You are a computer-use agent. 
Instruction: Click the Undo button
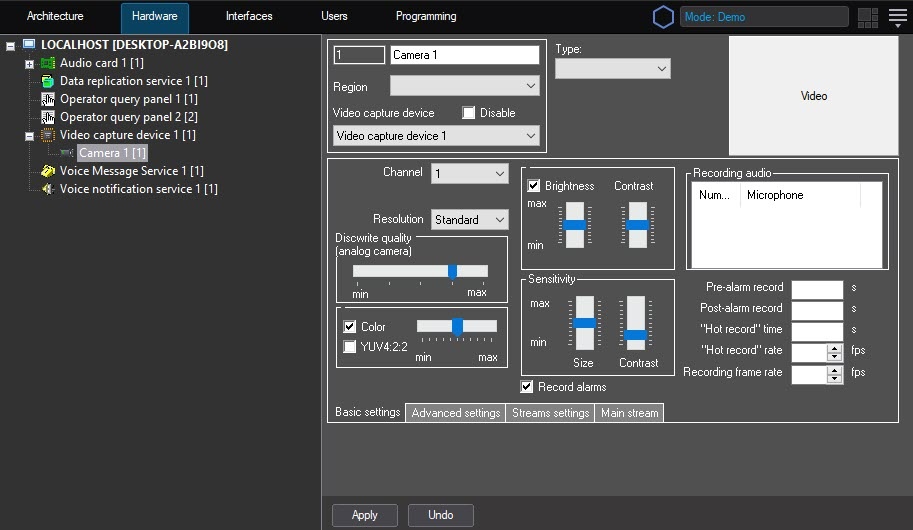coord(440,515)
